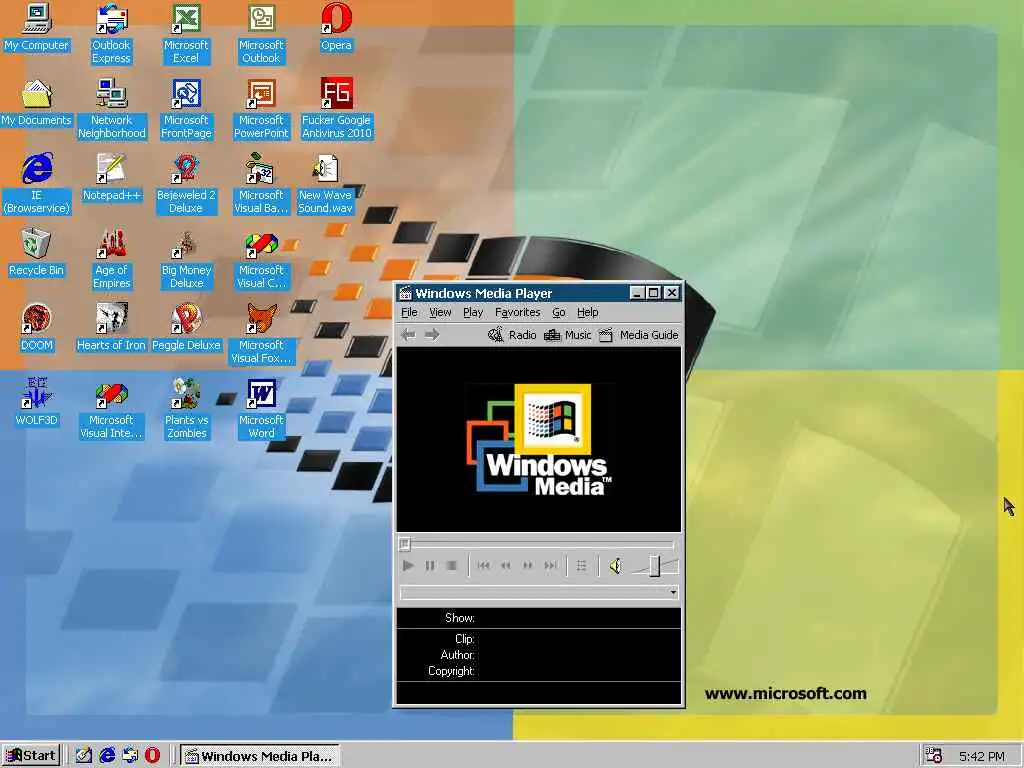Open the Go menu
Screen dimensions: 1024x768
[x=558, y=312]
